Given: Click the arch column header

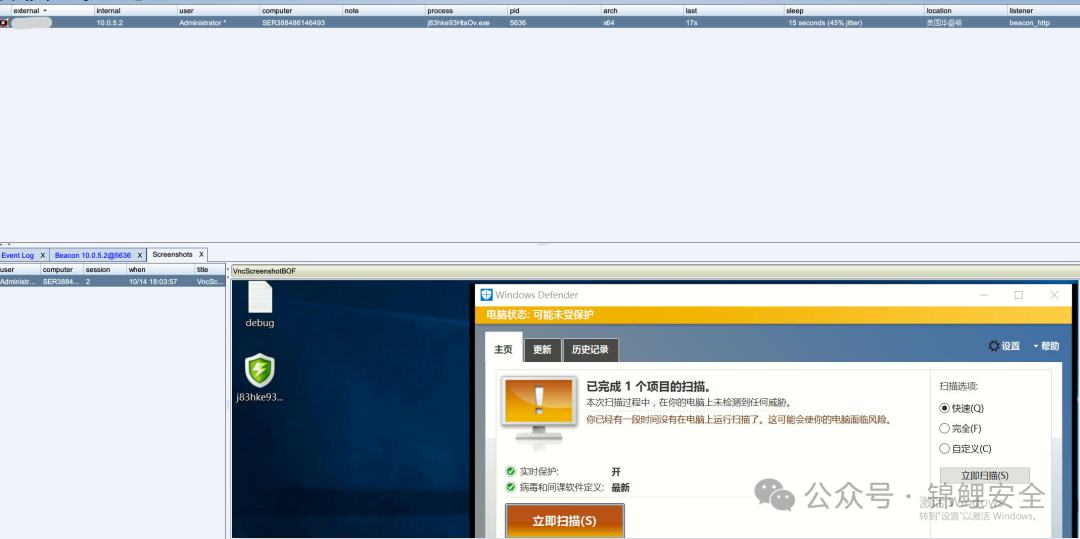Looking at the screenshot, I should click(642, 11).
